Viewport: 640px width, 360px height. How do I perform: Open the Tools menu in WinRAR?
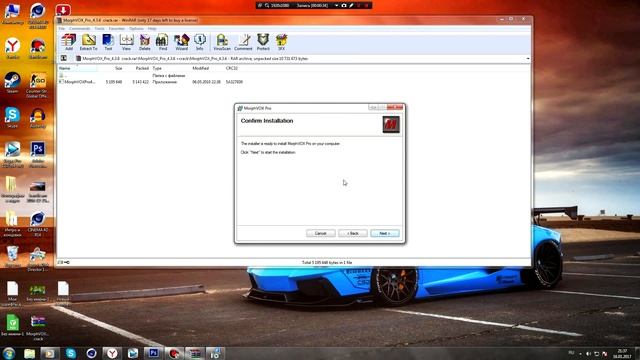pyautogui.click(x=100, y=29)
